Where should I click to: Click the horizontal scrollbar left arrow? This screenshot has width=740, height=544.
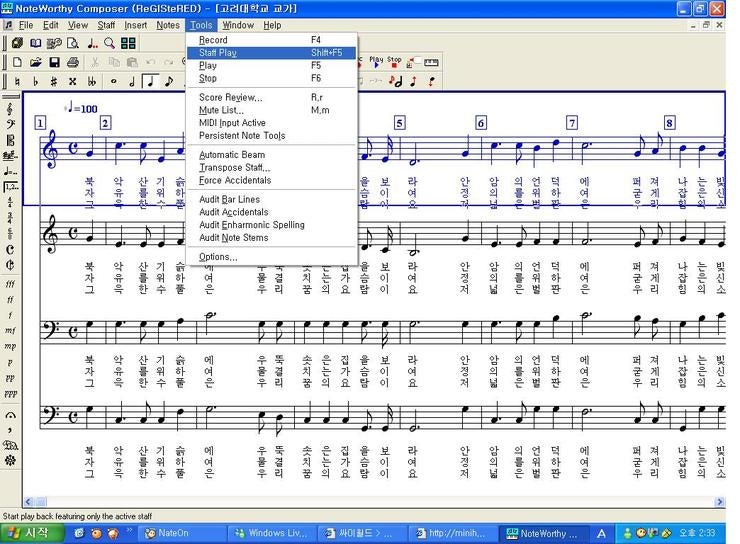[28, 502]
